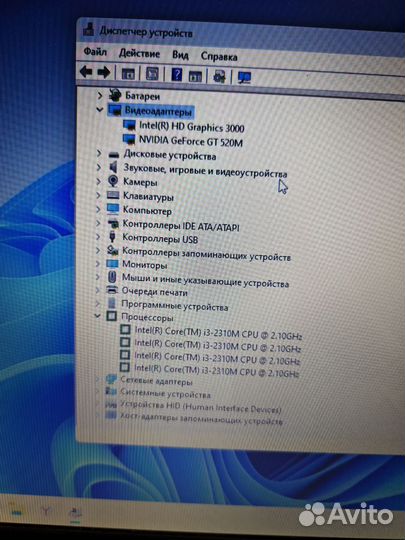Screen dimensions: 405x540
Task: Click the mouse icon for Мыши и иные устройства
Action: [112, 277]
